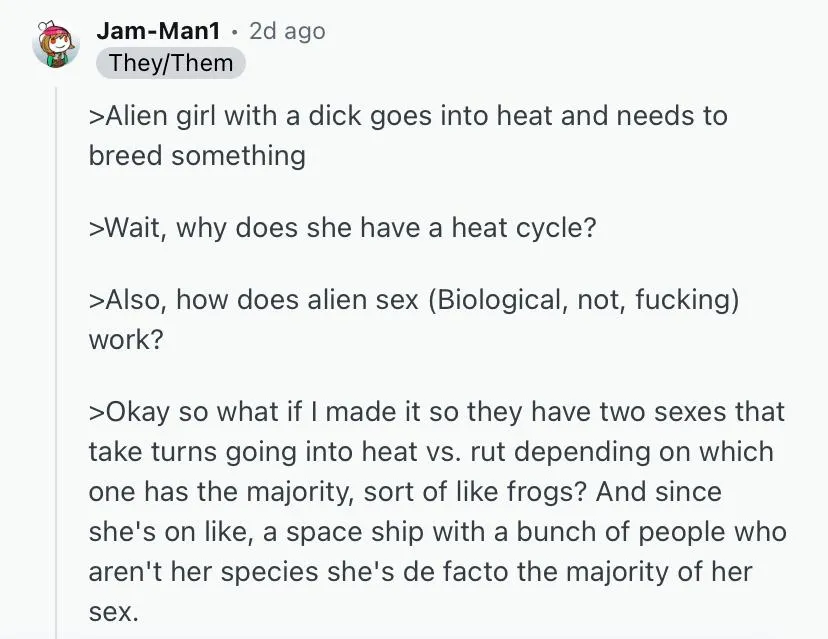Click the line starting "one has the majority"

click(x=405, y=492)
